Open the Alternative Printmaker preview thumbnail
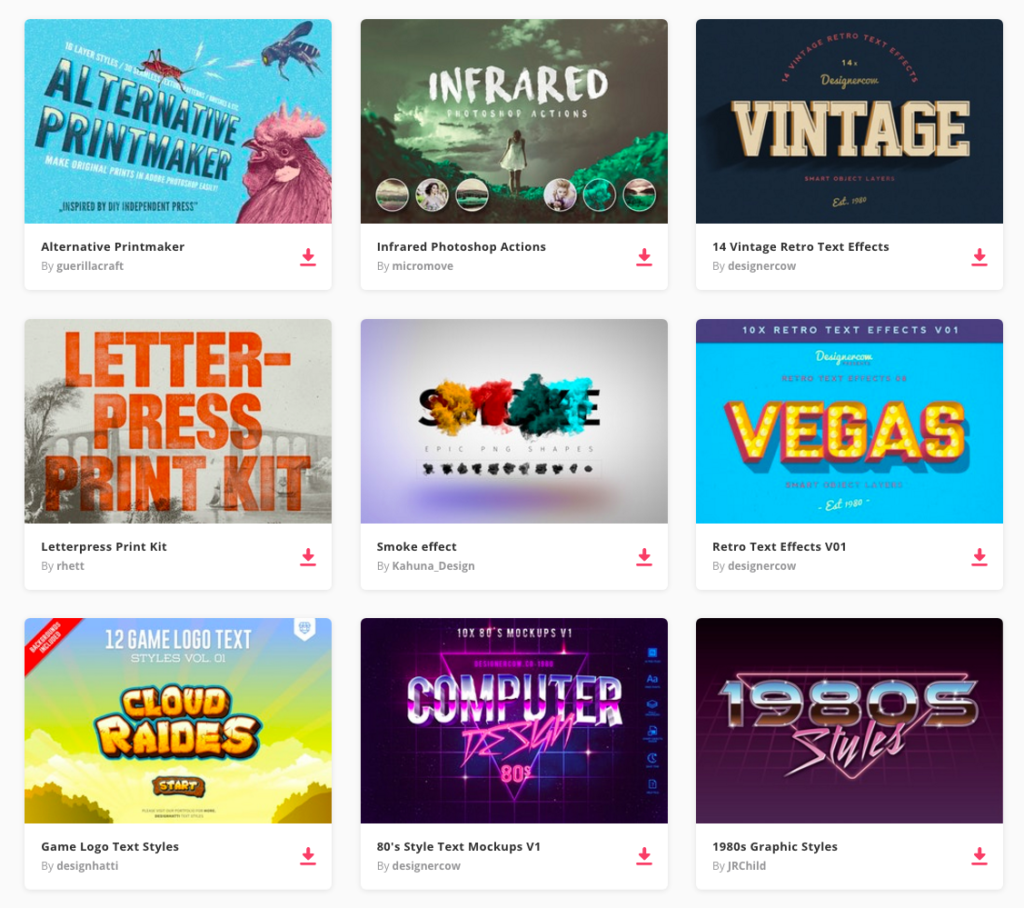The width and height of the screenshot is (1024, 908). pyautogui.click(x=178, y=122)
